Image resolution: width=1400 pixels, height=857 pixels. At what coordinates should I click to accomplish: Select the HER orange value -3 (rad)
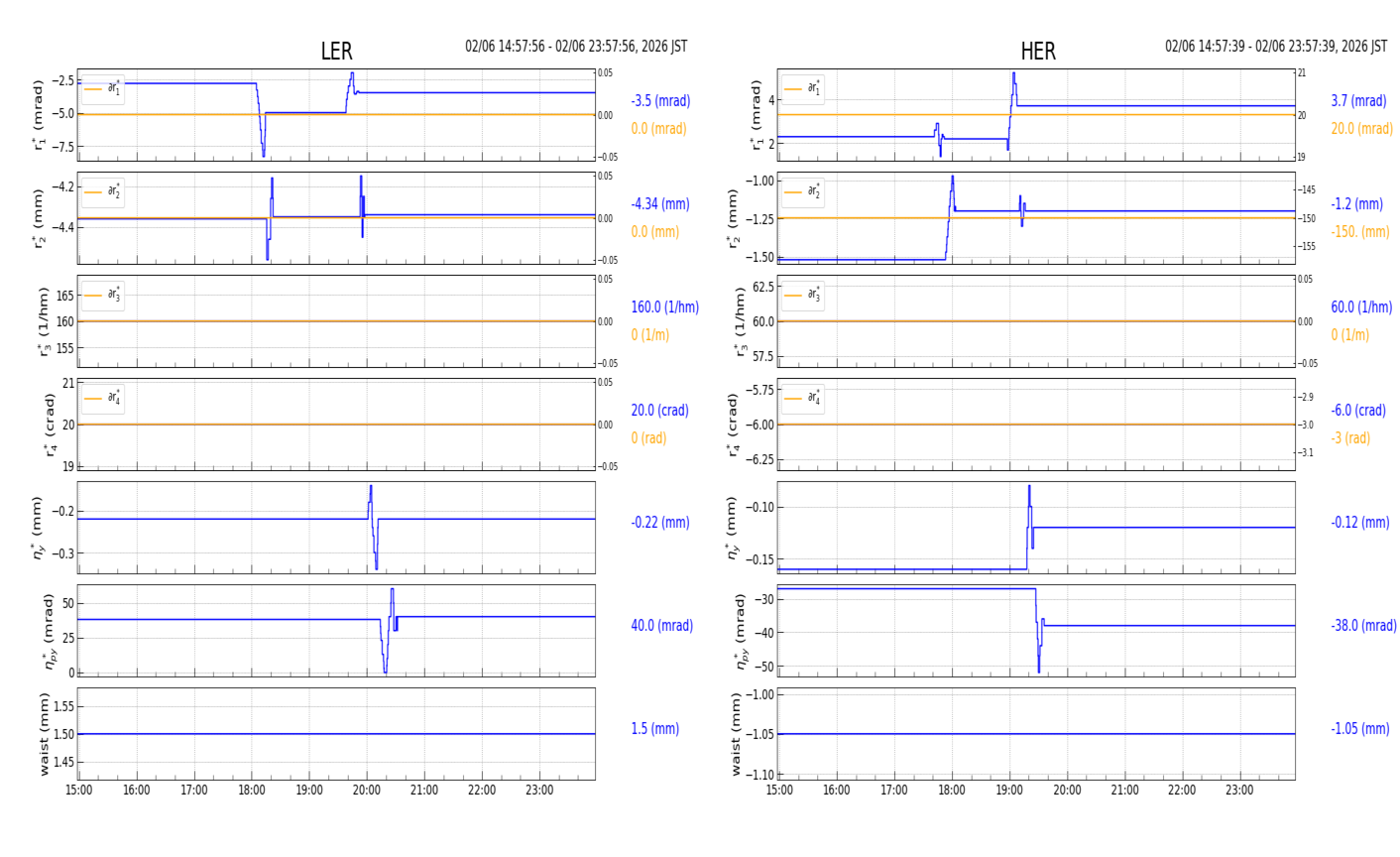(x=1350, y=438)
